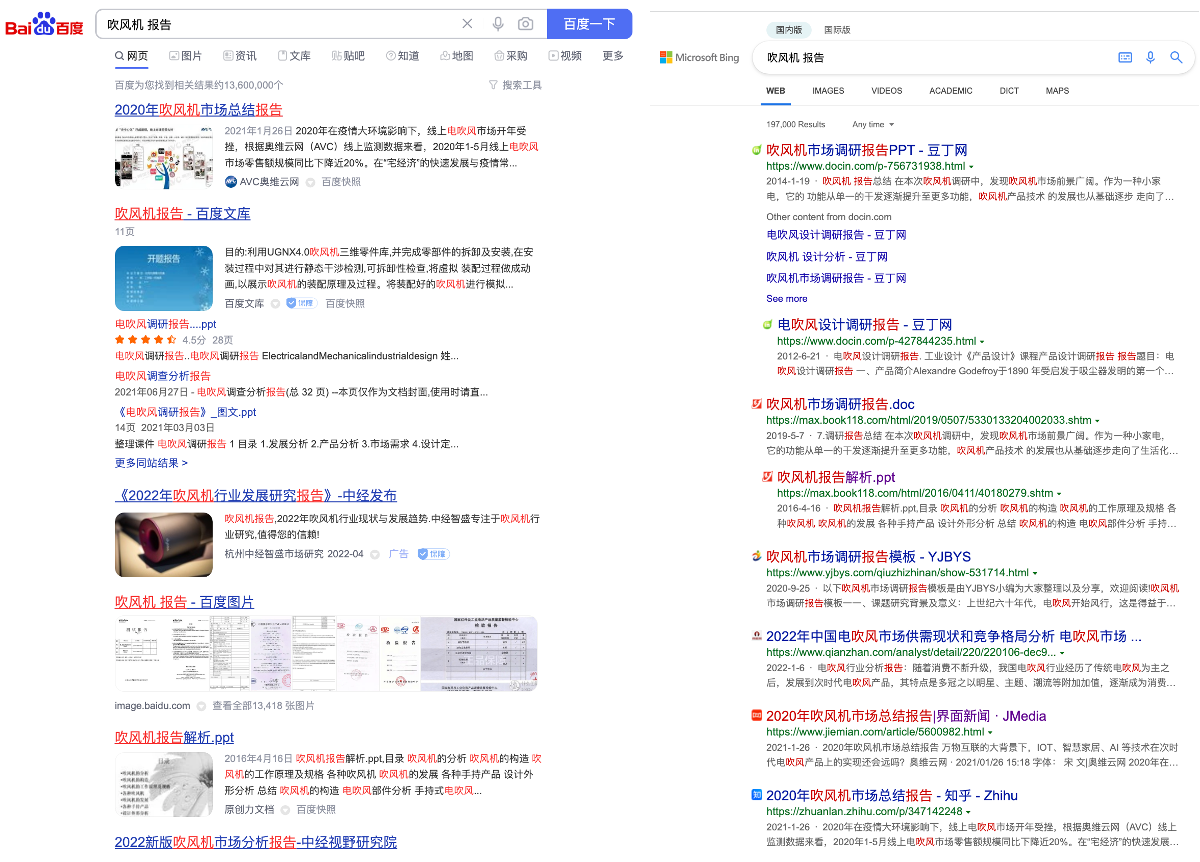The width and height of the screenshot is (1200, 862).
Task: Open Bing ACADEMIC tab
Action: tap(951, 91)
